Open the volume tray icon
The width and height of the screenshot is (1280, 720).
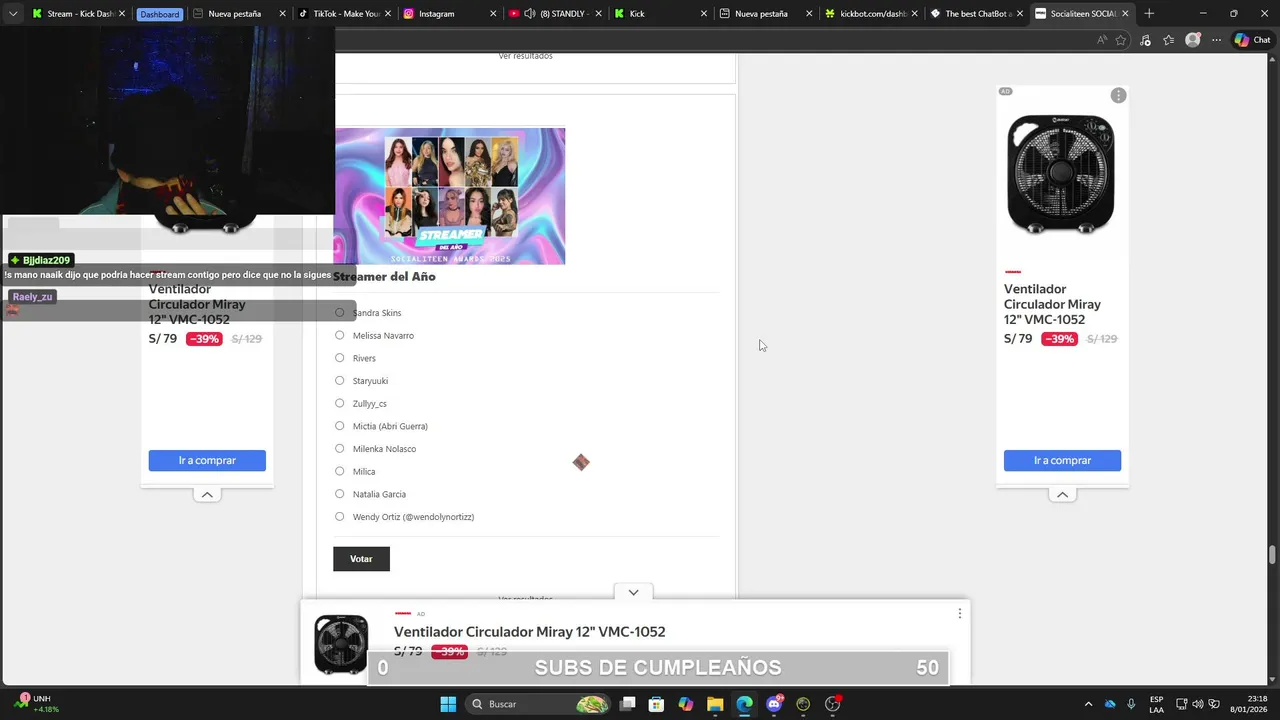click(x=1198, y=704)
